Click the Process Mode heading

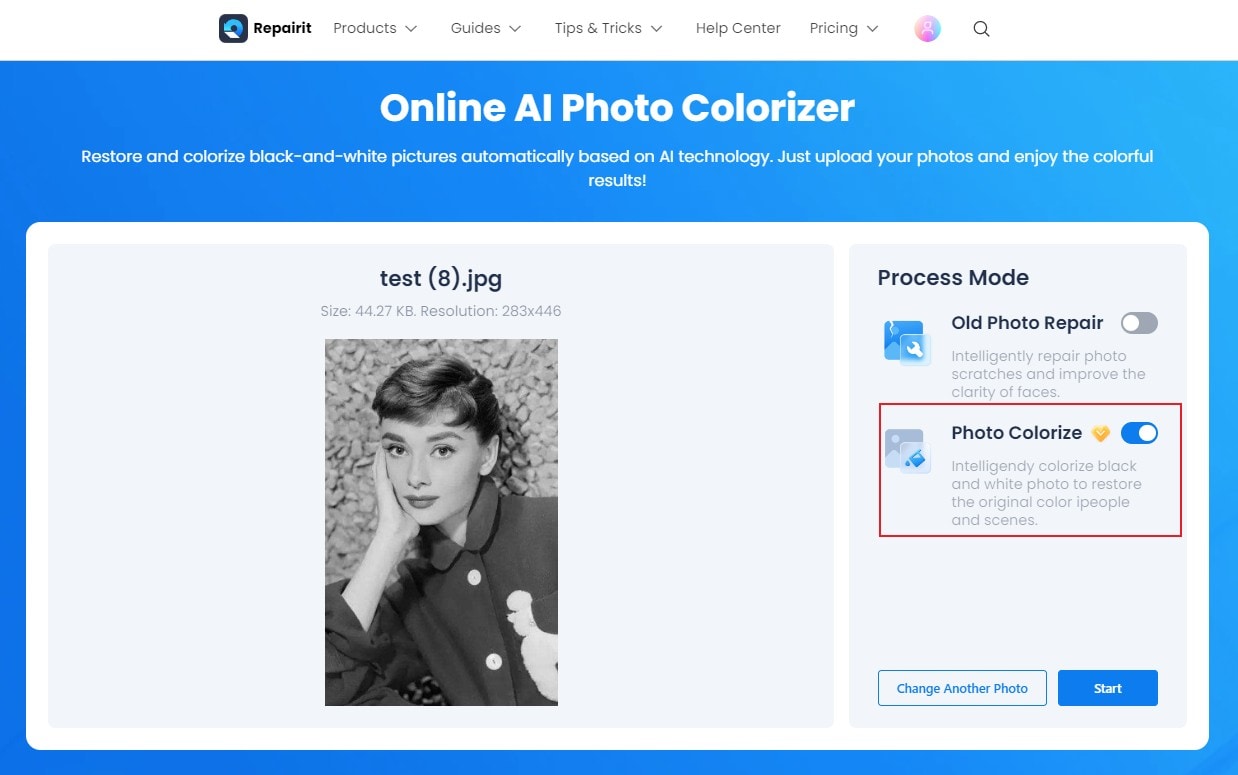[953, 278]
